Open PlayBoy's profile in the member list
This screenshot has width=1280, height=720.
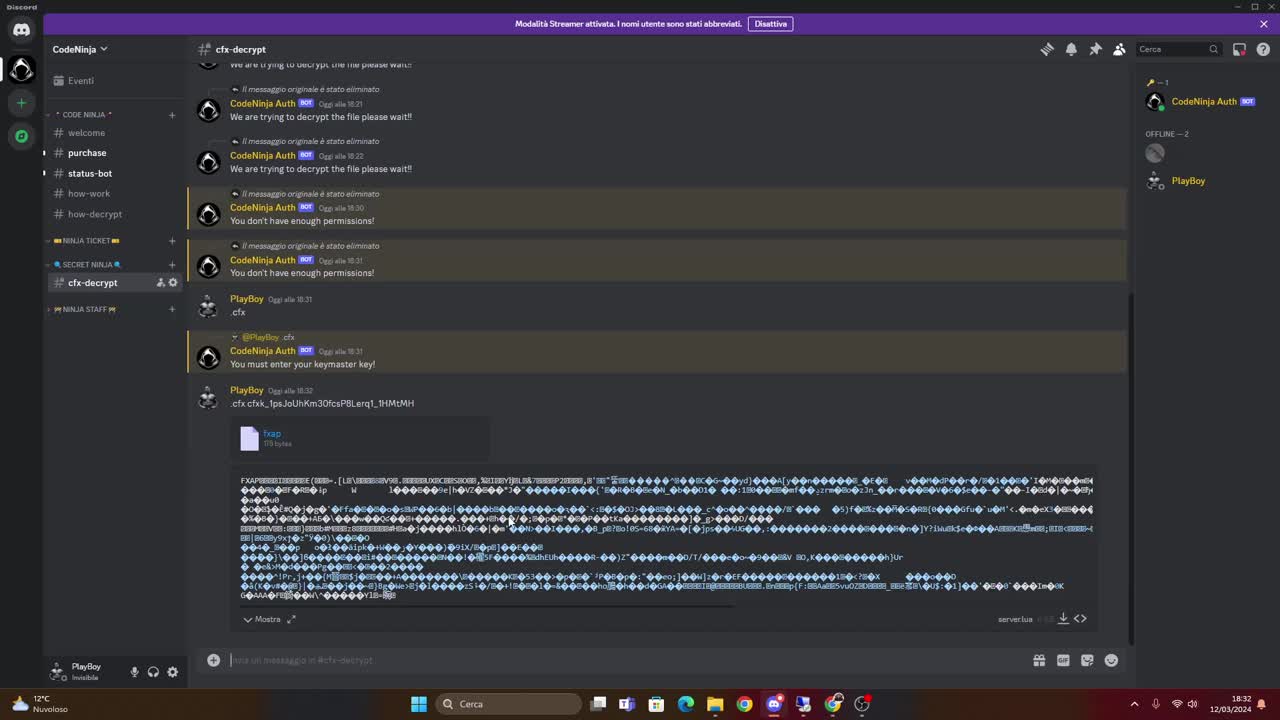[x=1188, y=181]
